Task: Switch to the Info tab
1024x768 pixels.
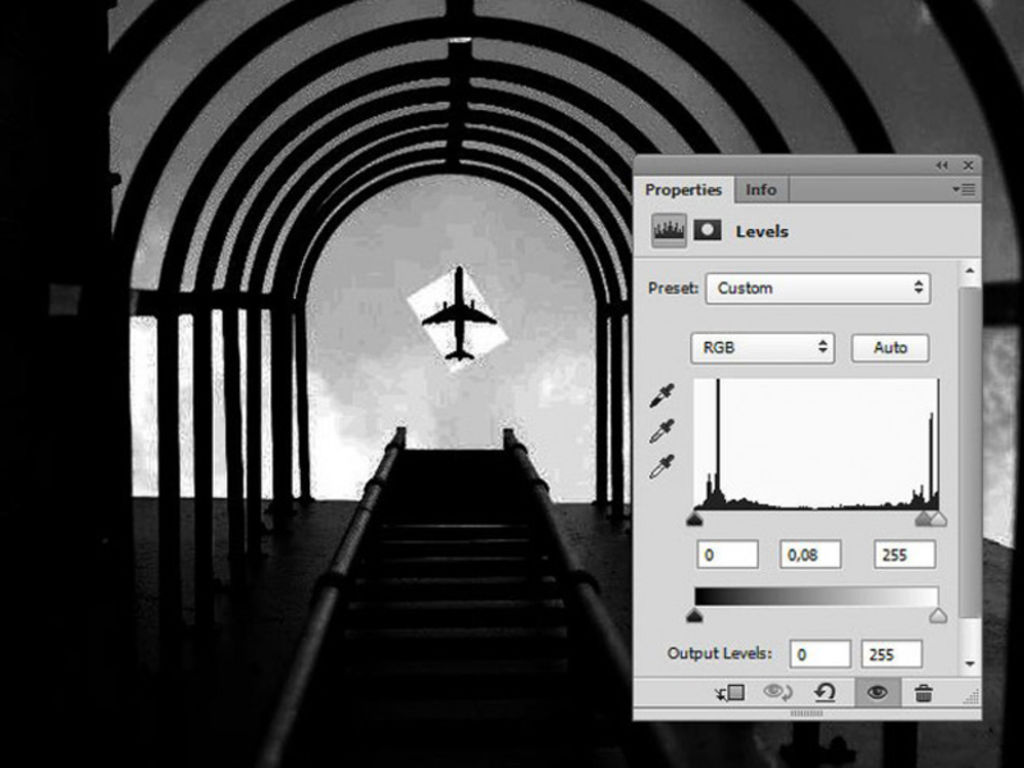Action: pos(761,189)
